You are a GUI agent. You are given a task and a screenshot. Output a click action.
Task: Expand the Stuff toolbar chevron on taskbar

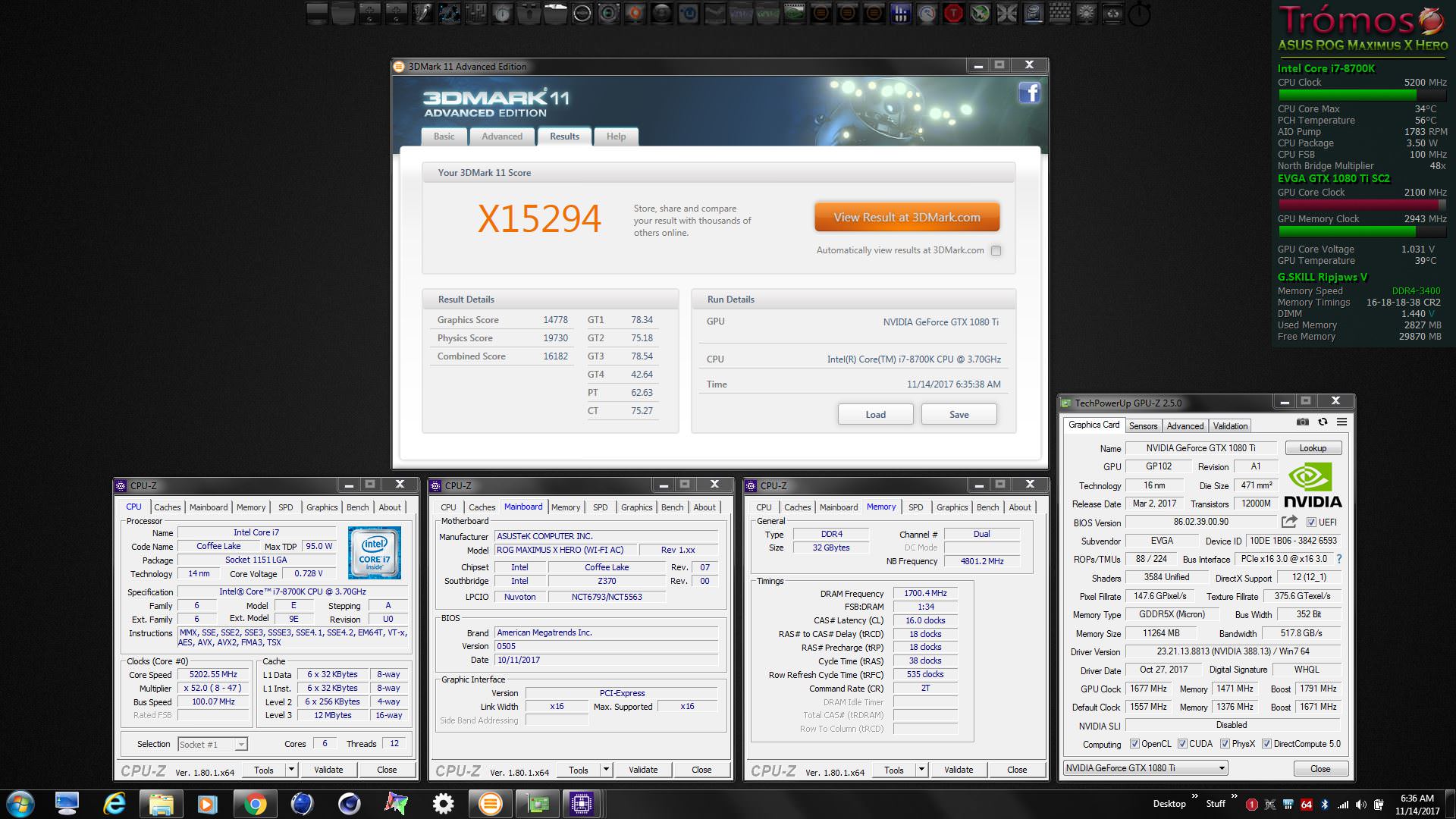click(x=1234, y=796)
